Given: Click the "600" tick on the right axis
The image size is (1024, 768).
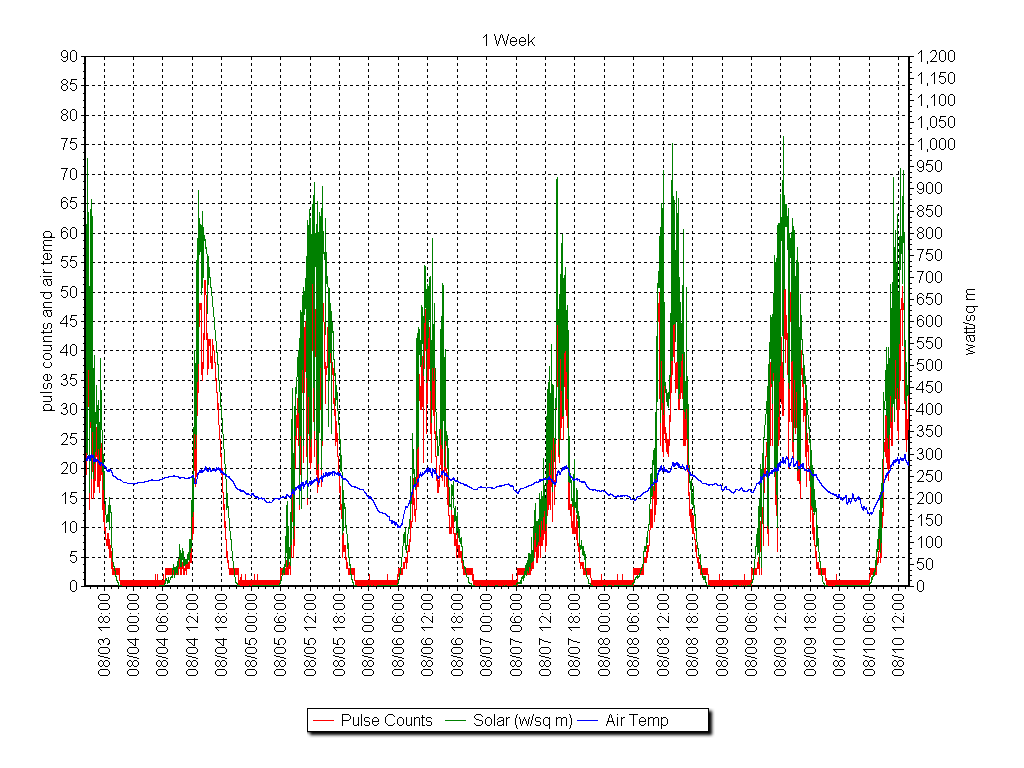Looking at the screenshot, I should (930, 321).
